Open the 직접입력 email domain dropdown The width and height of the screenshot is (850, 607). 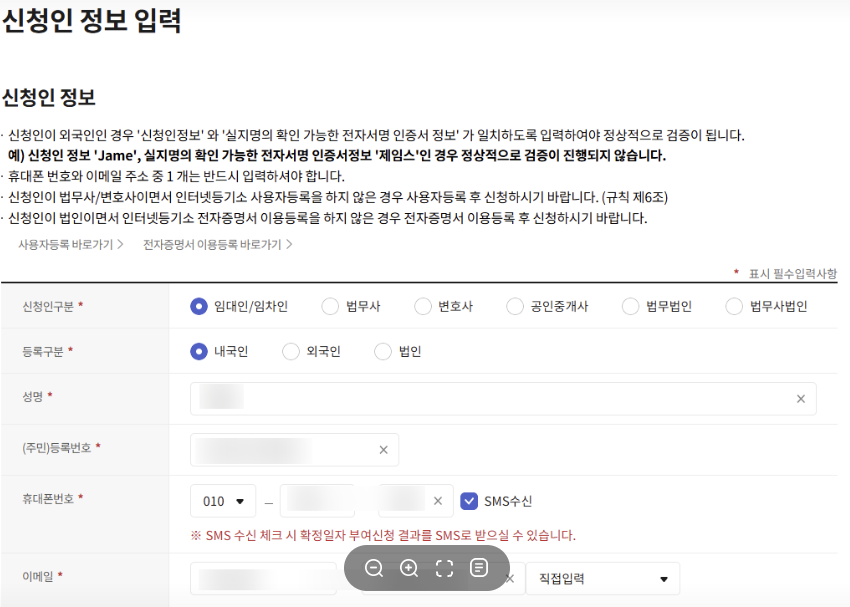(x=602, y=578)
